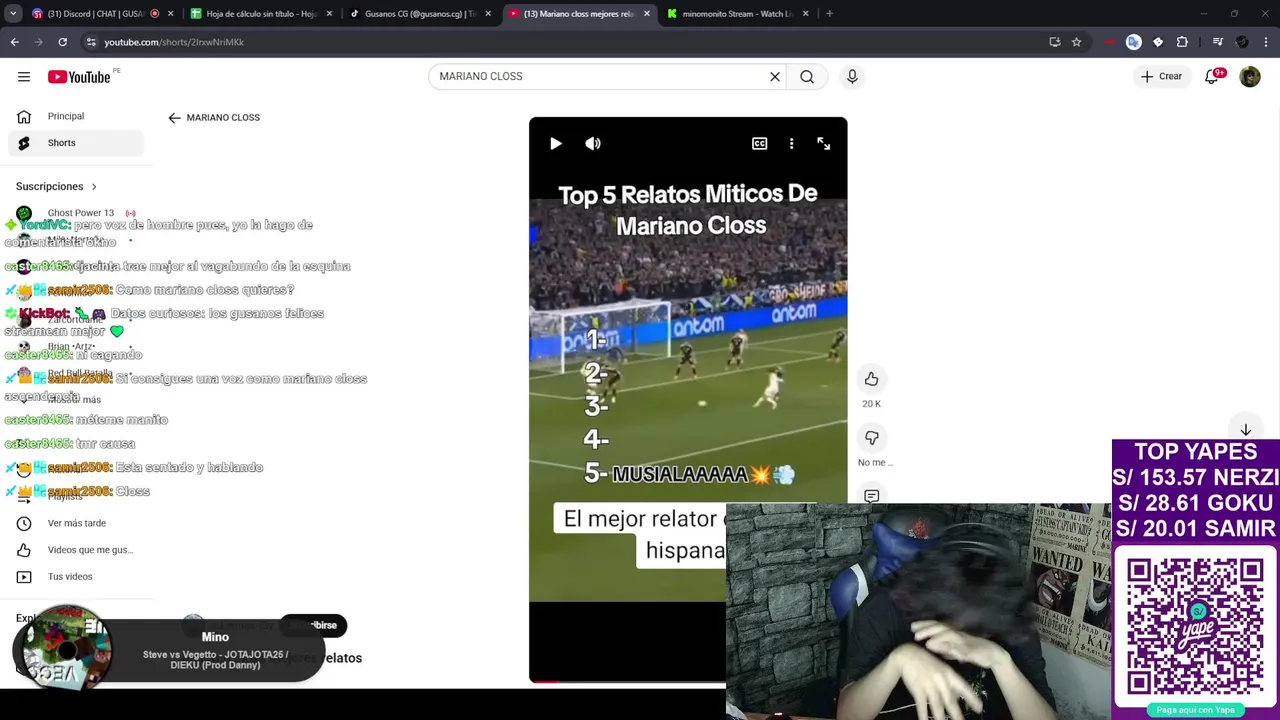Bookmark this page with star icon
The width and height of the screenshot is (1280, 720).
tap(1077, 42)
